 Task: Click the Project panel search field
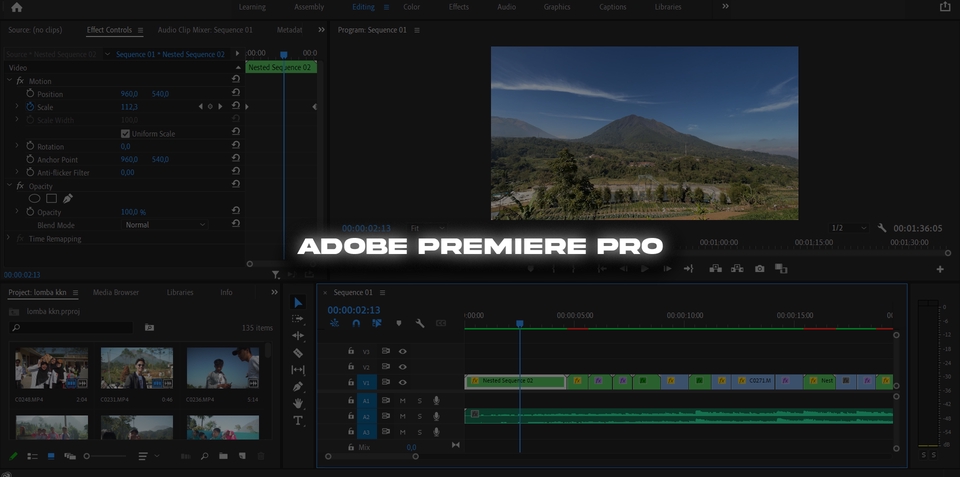[72, 328]
